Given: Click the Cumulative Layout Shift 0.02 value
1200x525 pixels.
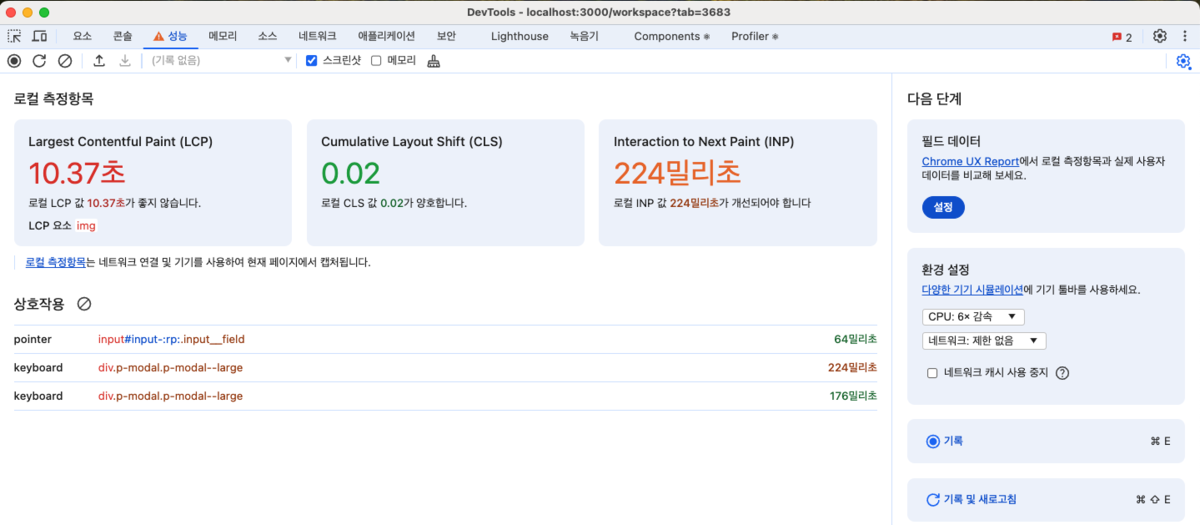Looking at the screenshot, I should tap(350, 173).
